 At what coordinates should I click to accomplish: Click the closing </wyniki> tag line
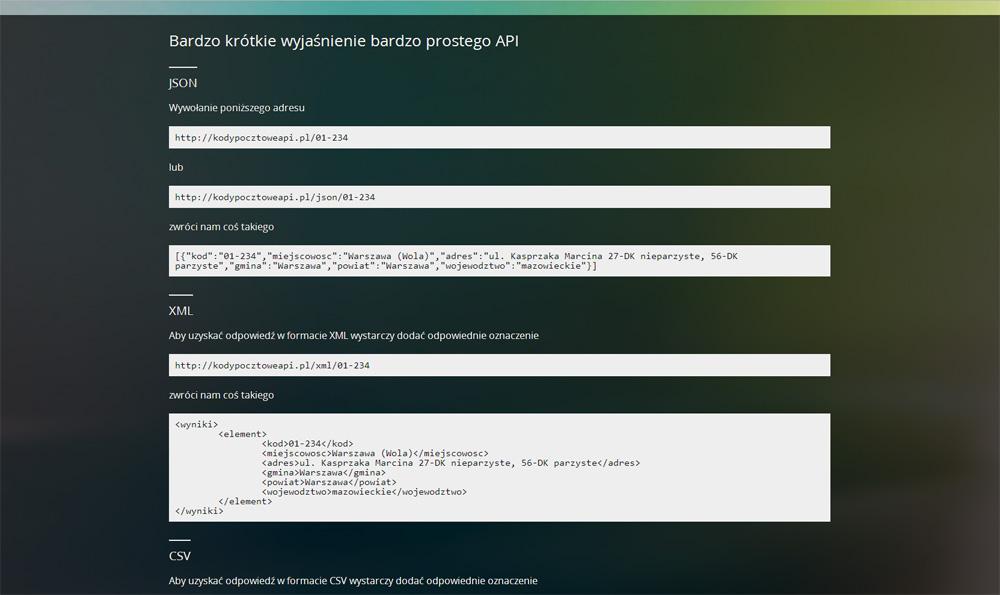(200, 511)
